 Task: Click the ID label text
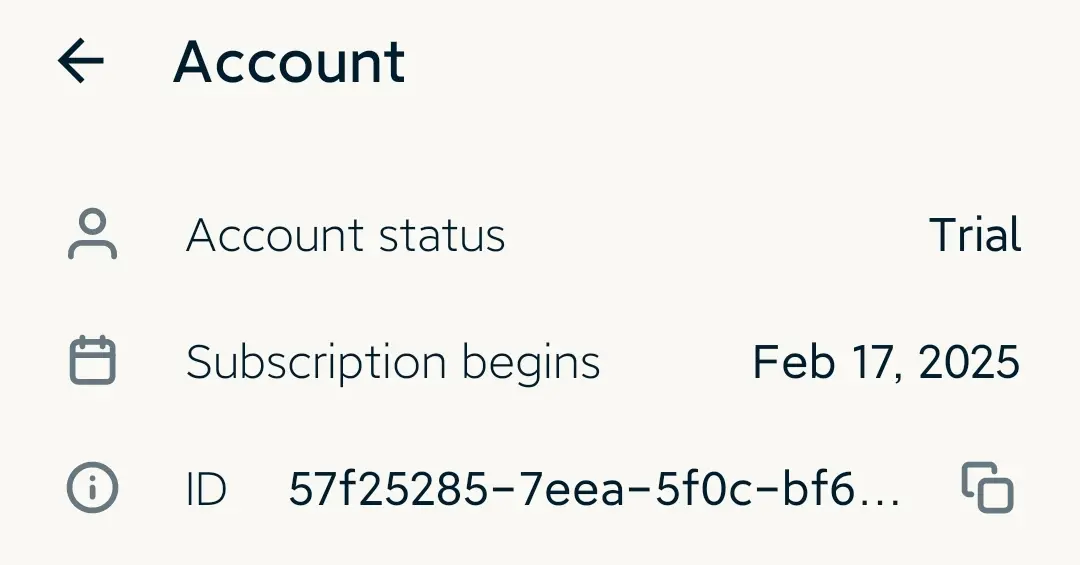[206, 490]
